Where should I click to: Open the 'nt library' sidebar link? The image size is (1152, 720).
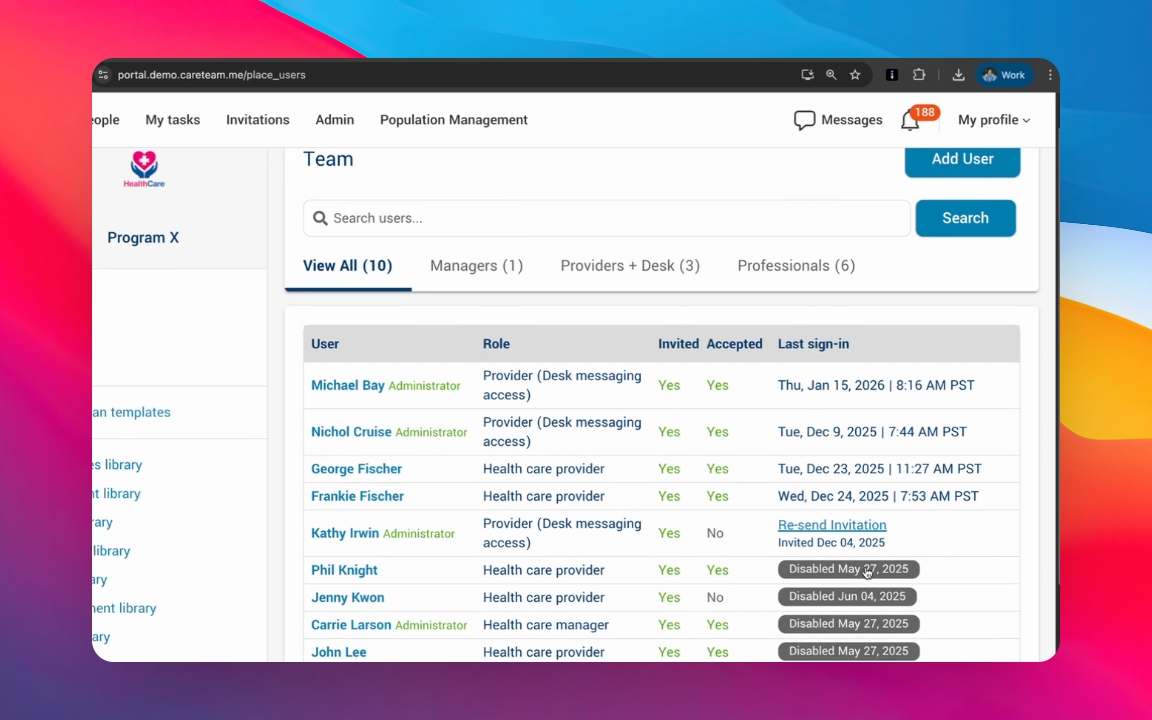click(117, 494)
